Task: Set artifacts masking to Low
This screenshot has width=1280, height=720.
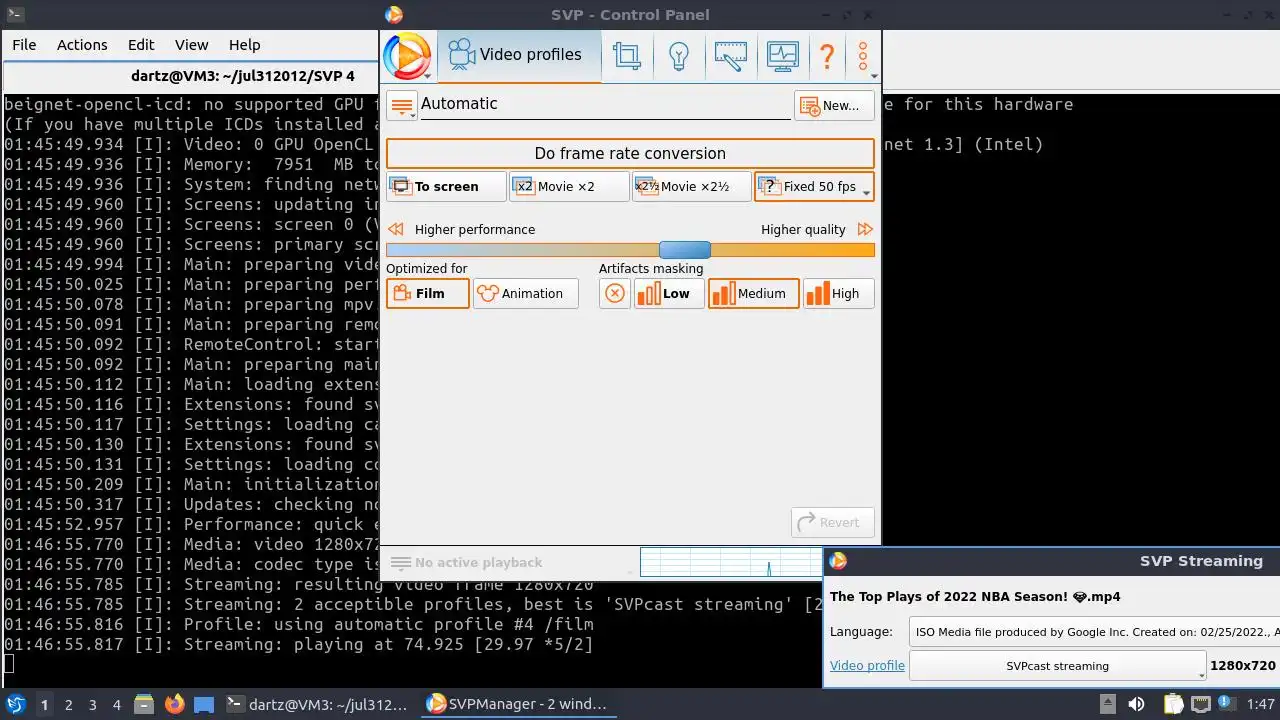Action: click(x=669, y=293)
